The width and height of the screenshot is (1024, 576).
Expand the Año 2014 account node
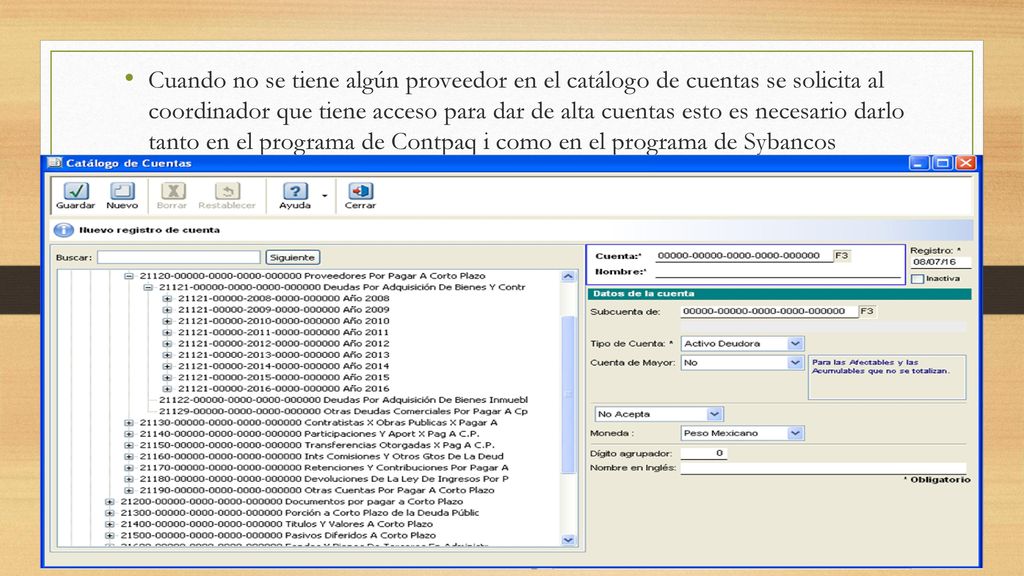(x=167, y=366)
